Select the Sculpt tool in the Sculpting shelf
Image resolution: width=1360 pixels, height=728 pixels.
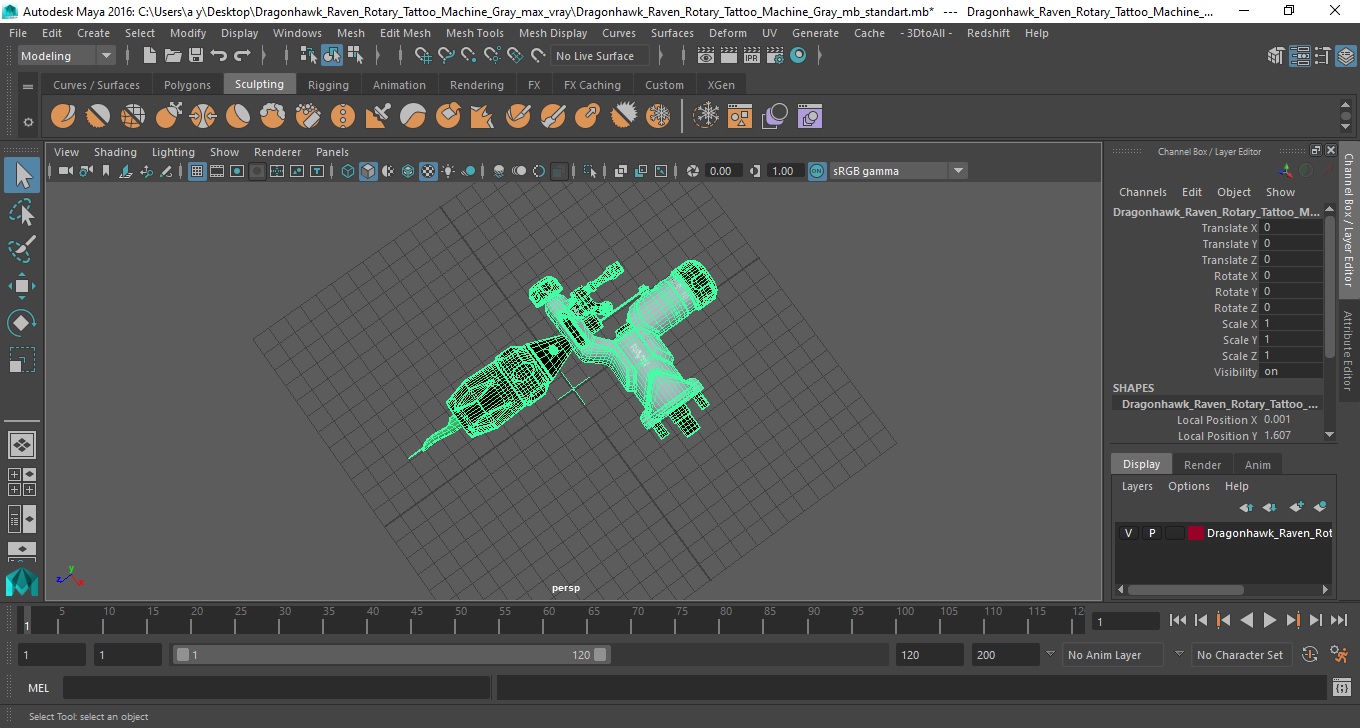pos(63,117)
